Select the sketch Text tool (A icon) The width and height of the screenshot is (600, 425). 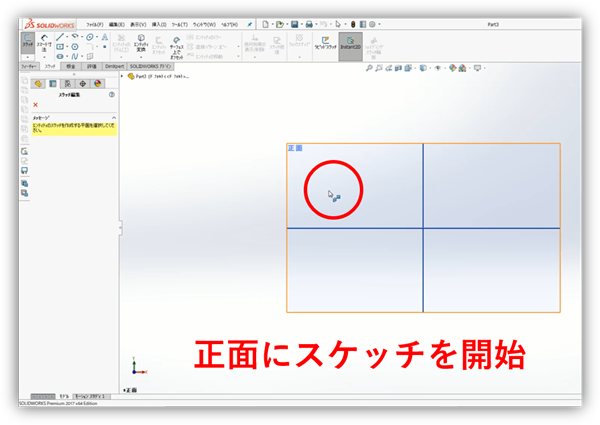[x=104, y=37]
